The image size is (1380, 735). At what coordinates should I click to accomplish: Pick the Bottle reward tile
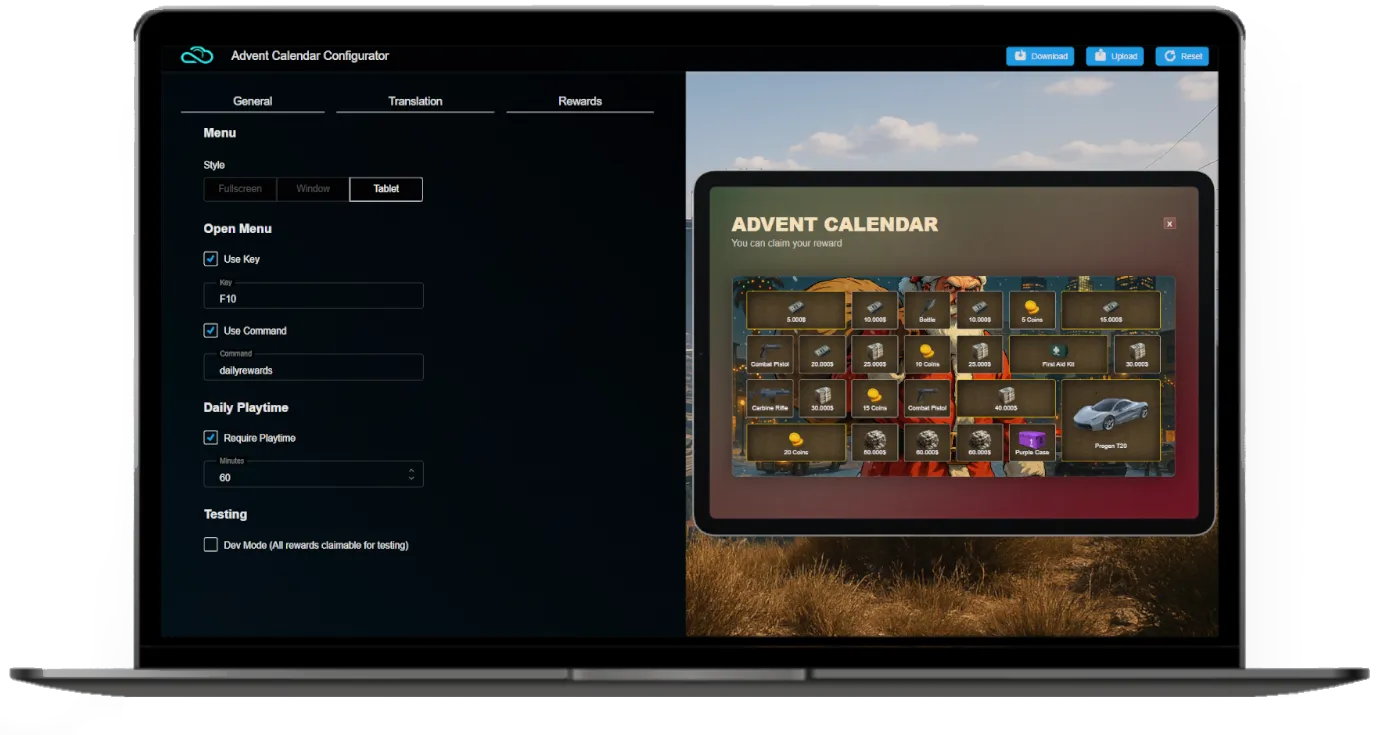927,309
